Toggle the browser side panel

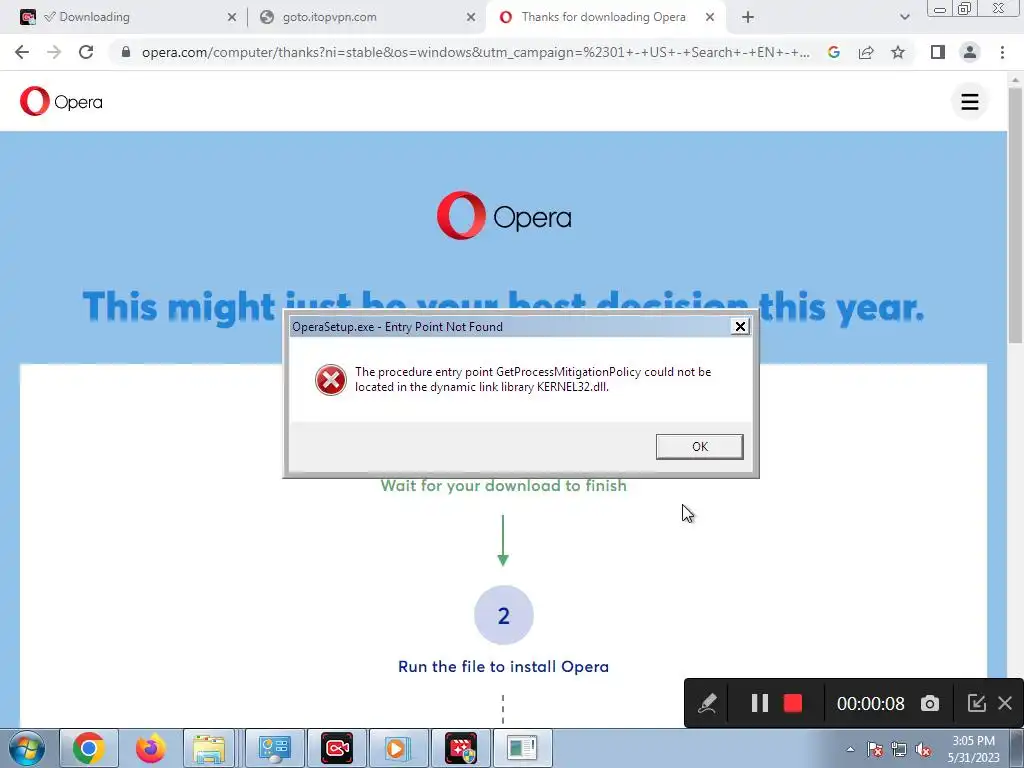point(938,52)
